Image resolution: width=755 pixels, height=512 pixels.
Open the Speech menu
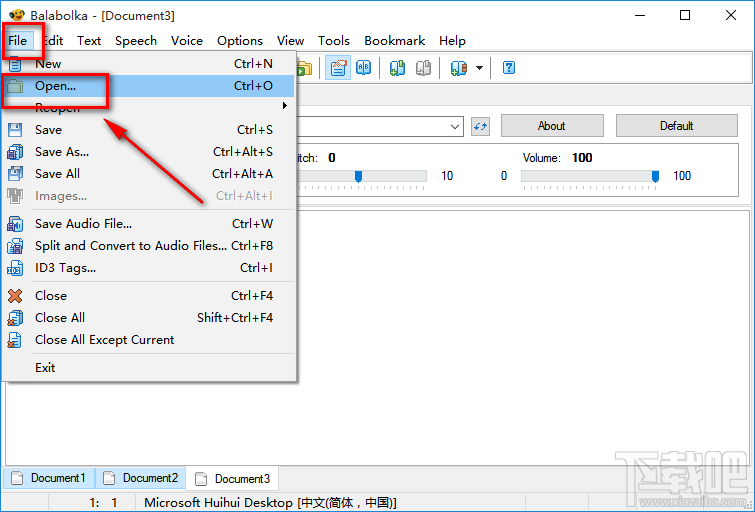point(136,41)
